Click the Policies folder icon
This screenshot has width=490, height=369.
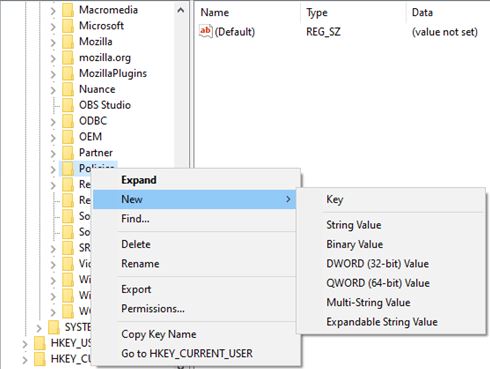click(x=68, y=169)
